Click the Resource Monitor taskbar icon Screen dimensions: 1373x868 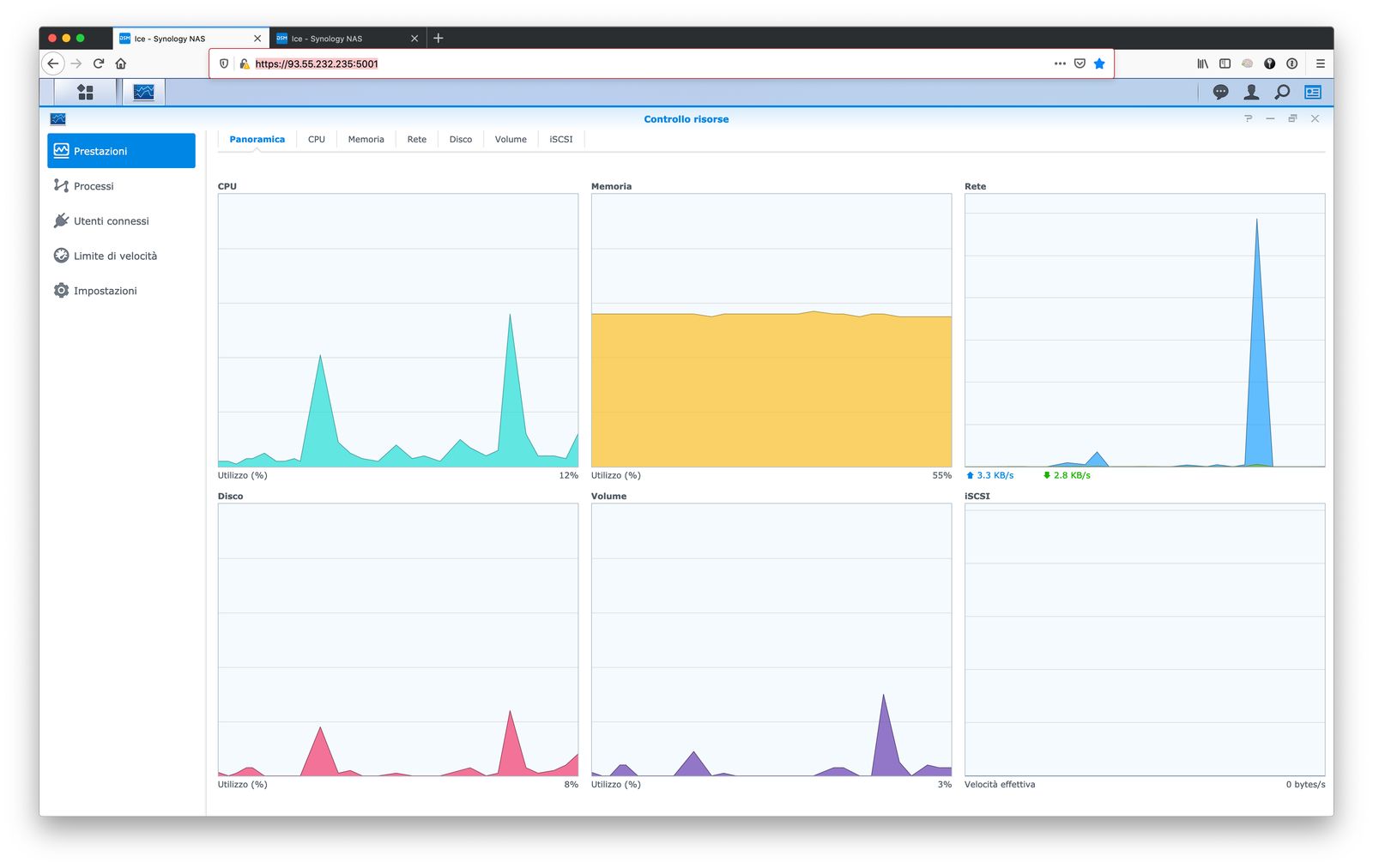tap(143, 92)
